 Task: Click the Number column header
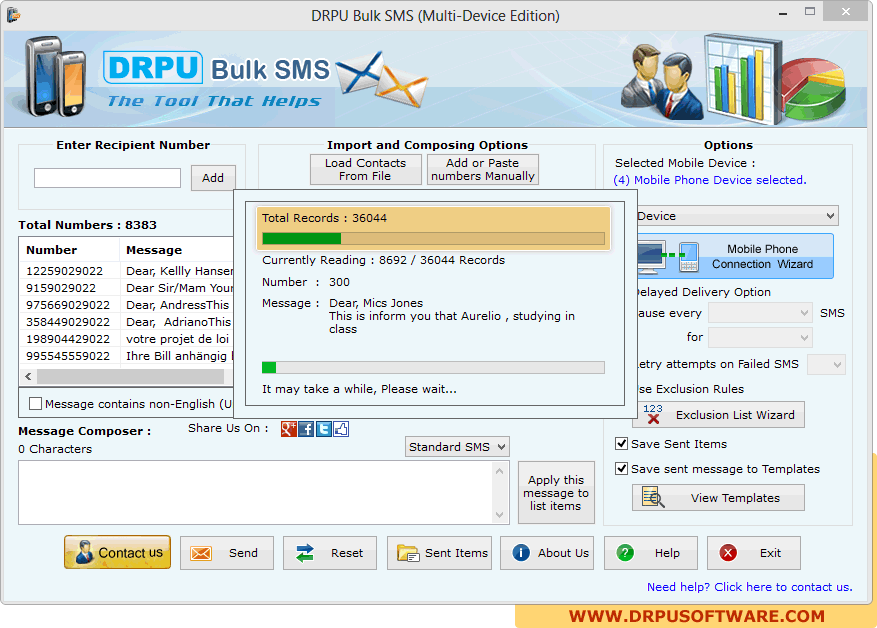coord(69,250)
